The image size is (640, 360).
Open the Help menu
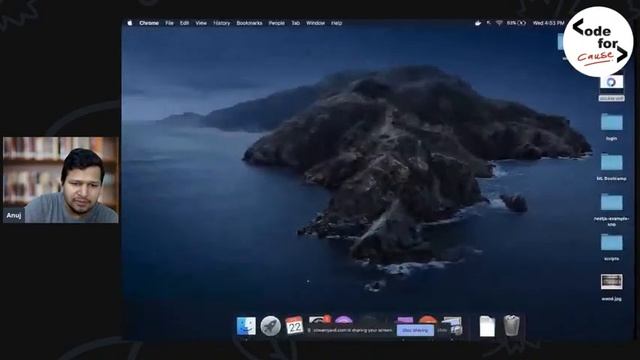[336, 23]
